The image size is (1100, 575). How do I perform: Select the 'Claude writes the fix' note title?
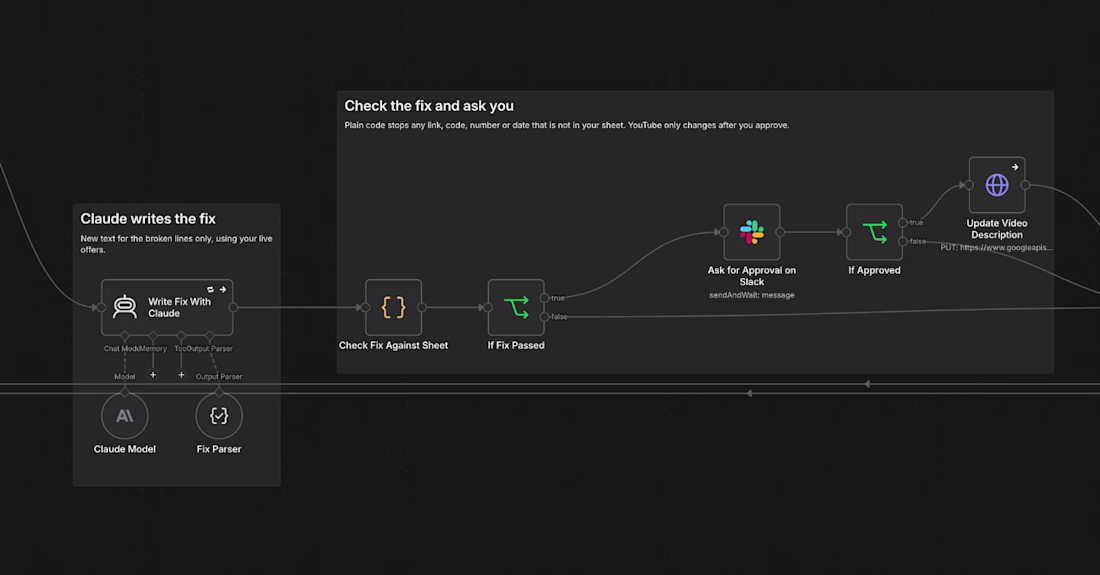pyautogui.click(x=148, y=219)
